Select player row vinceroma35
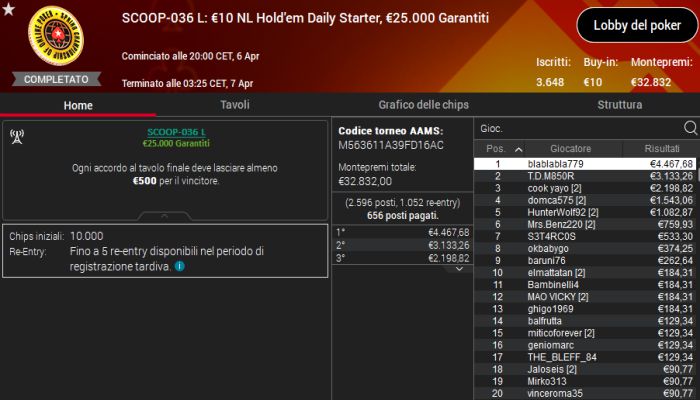 [585, 393]
